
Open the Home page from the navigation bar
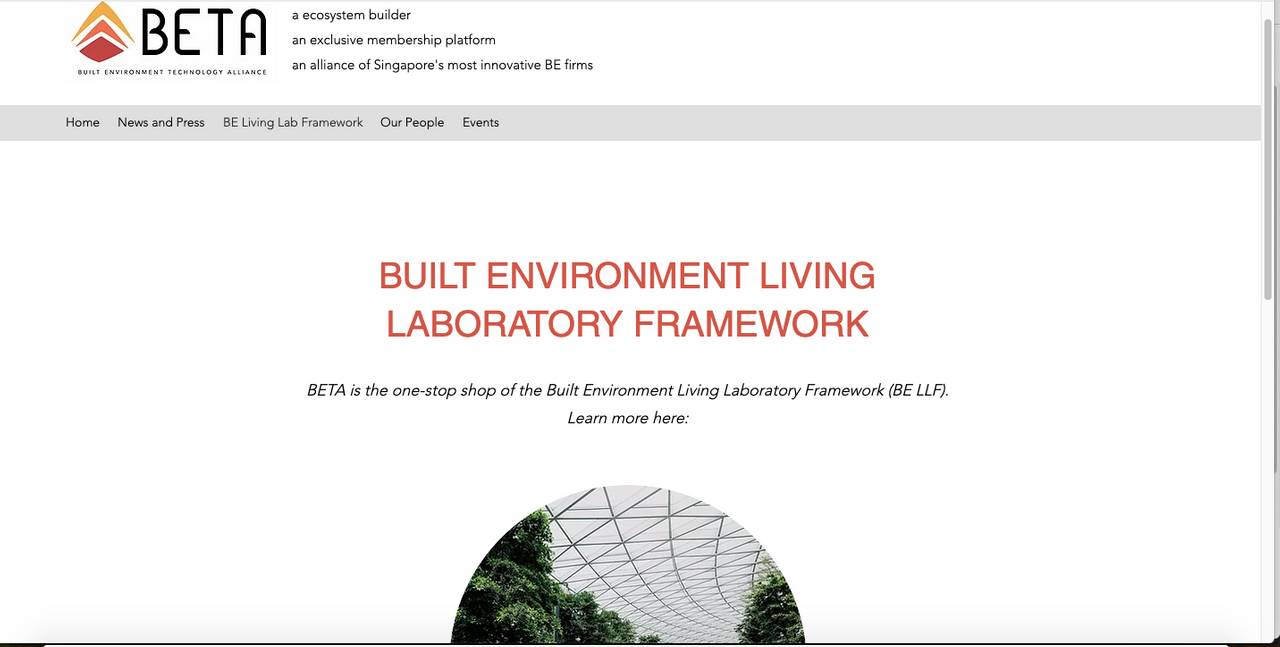coord(82,122)
